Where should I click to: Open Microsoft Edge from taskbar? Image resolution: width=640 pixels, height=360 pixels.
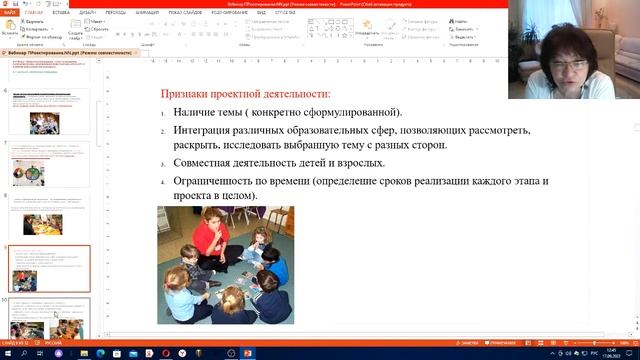pyautogui.click(x=100, y=353)
